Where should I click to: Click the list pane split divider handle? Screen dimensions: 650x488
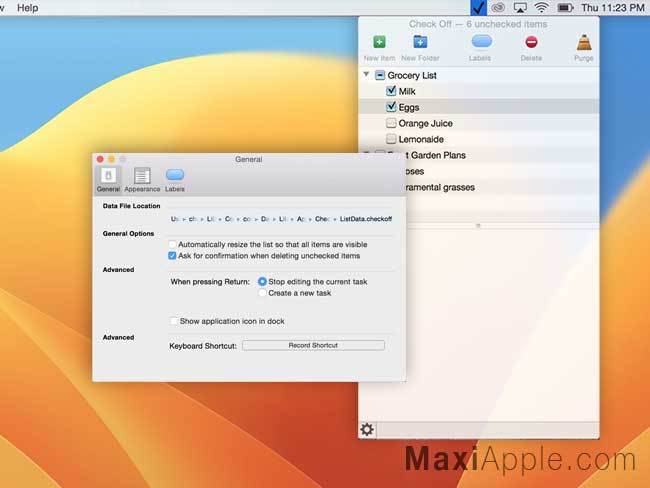pyautogui.click(x=478, y=226)
